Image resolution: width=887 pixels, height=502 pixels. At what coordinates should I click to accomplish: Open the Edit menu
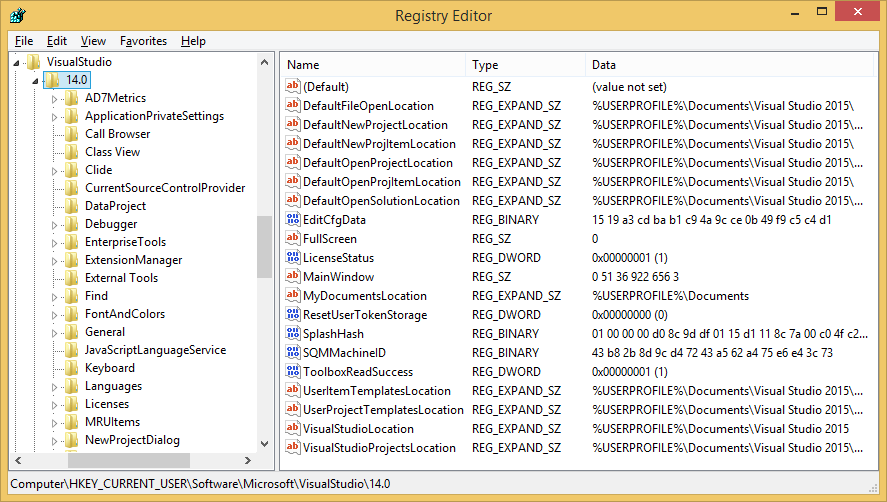[57, 41]
